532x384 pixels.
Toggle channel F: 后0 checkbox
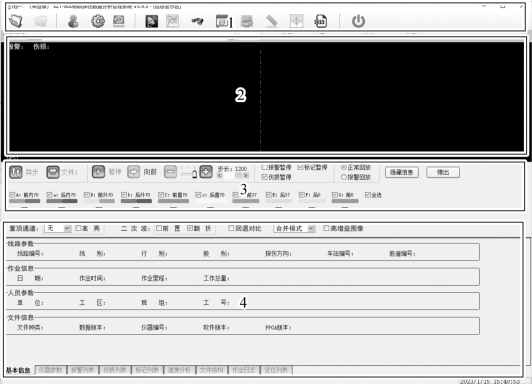(302, 195)
